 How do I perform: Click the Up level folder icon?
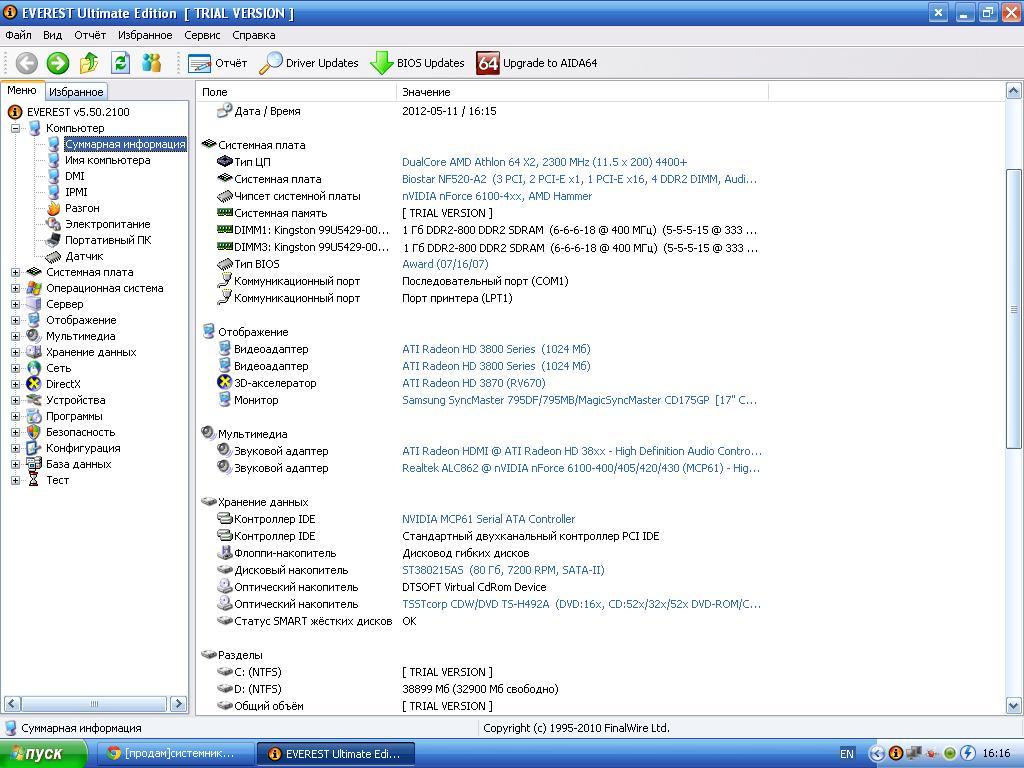[89, 63]
